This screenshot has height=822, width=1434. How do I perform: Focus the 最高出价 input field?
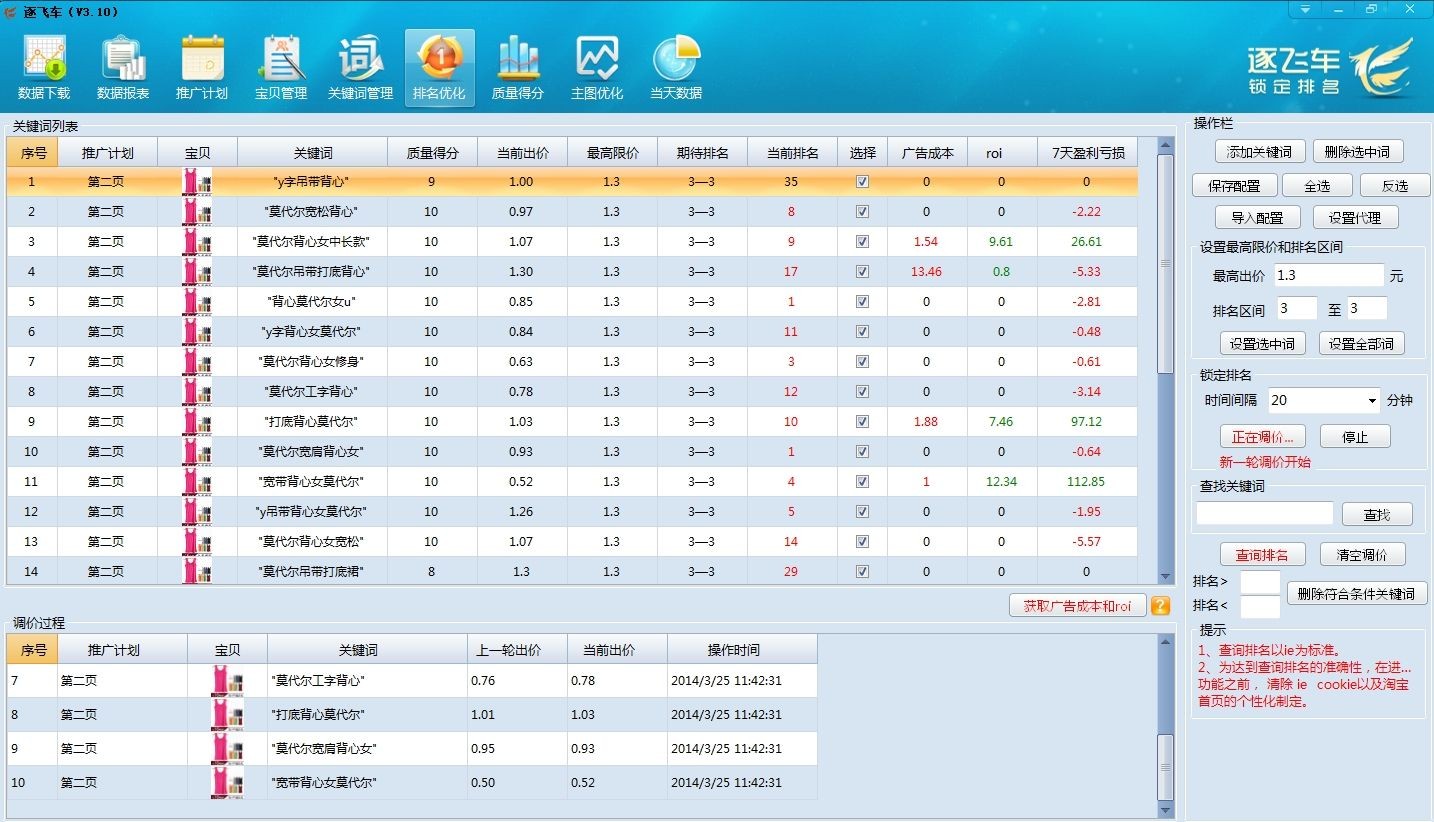1329,275
